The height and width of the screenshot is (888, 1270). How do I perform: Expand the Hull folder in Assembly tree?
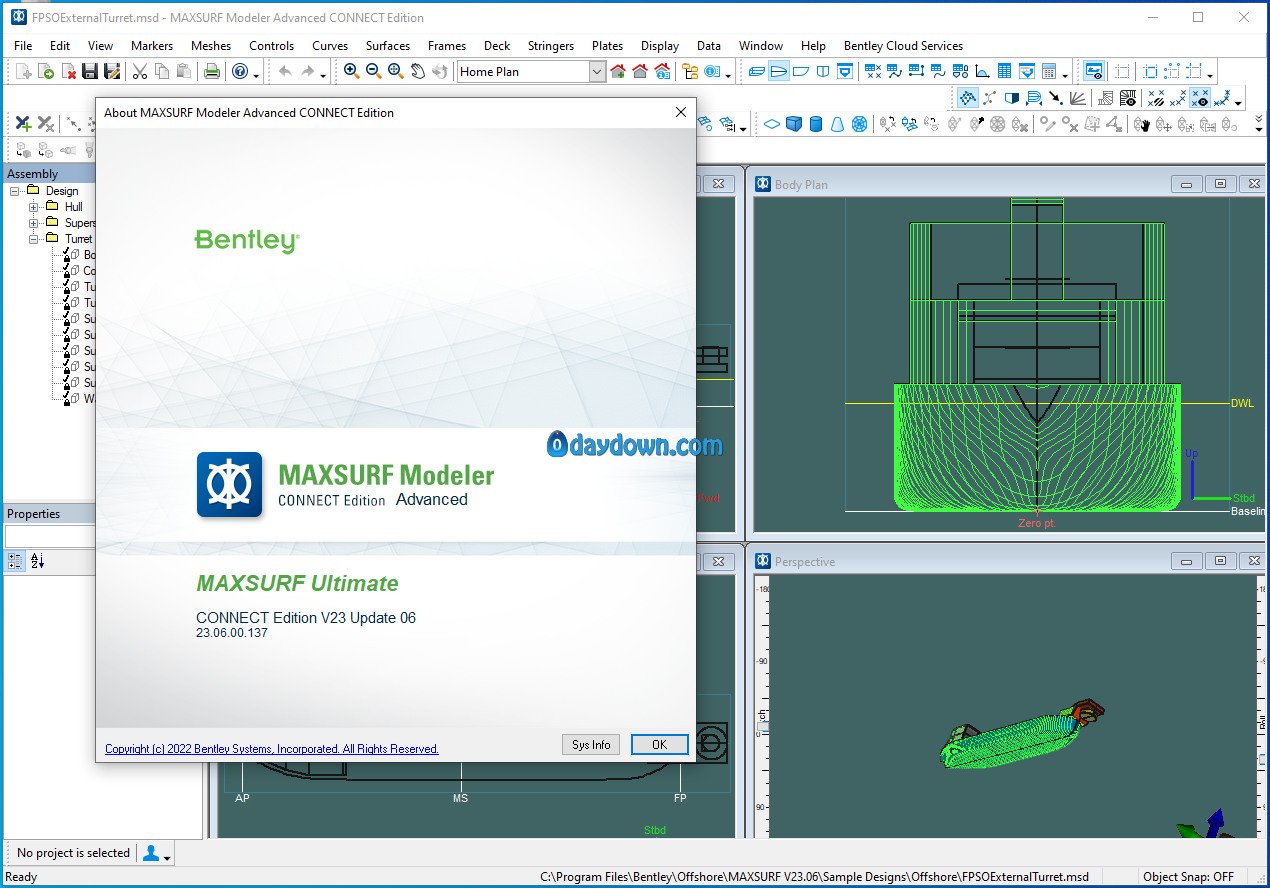[34, 207]
